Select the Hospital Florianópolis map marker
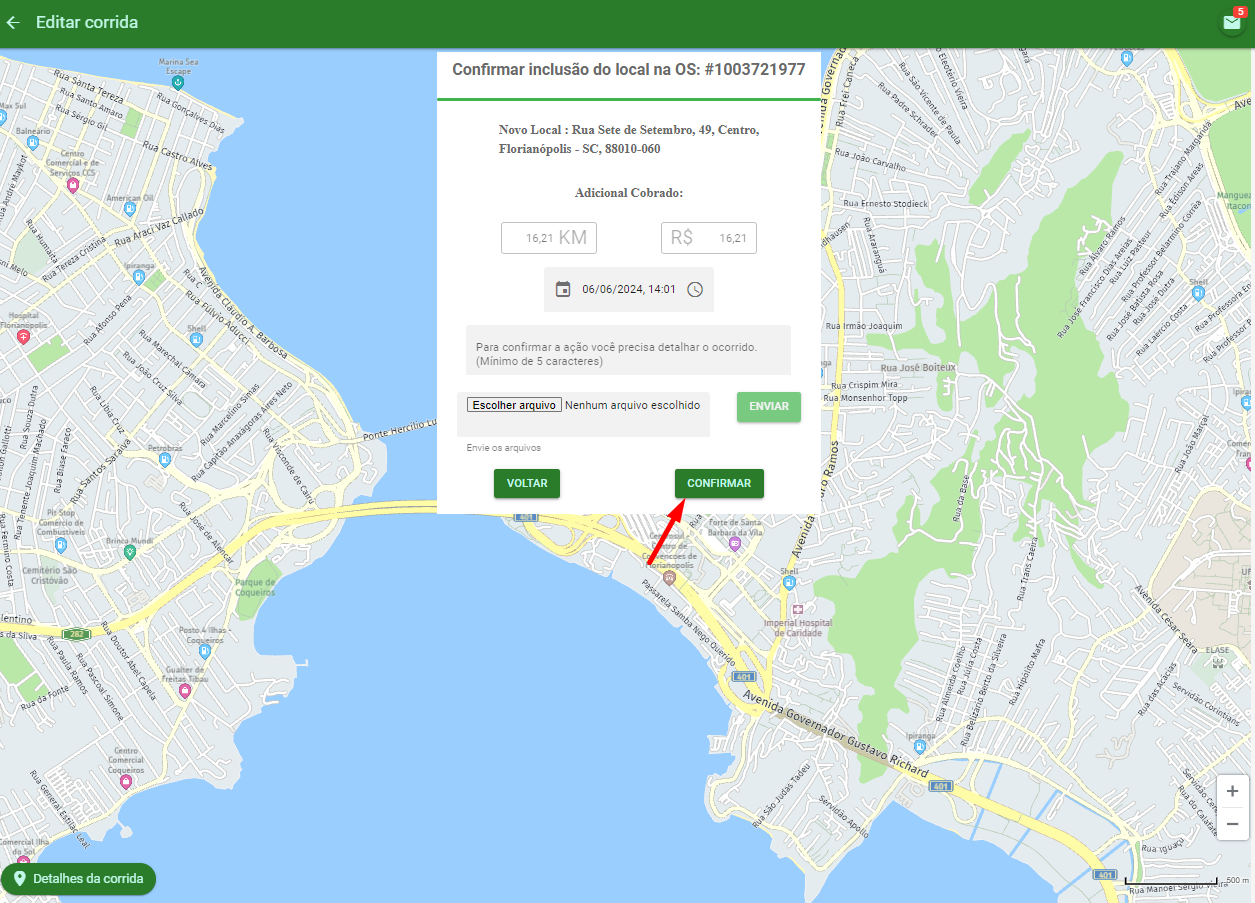The width and height of the screenshot is (1255, 903). coord(24,338)
